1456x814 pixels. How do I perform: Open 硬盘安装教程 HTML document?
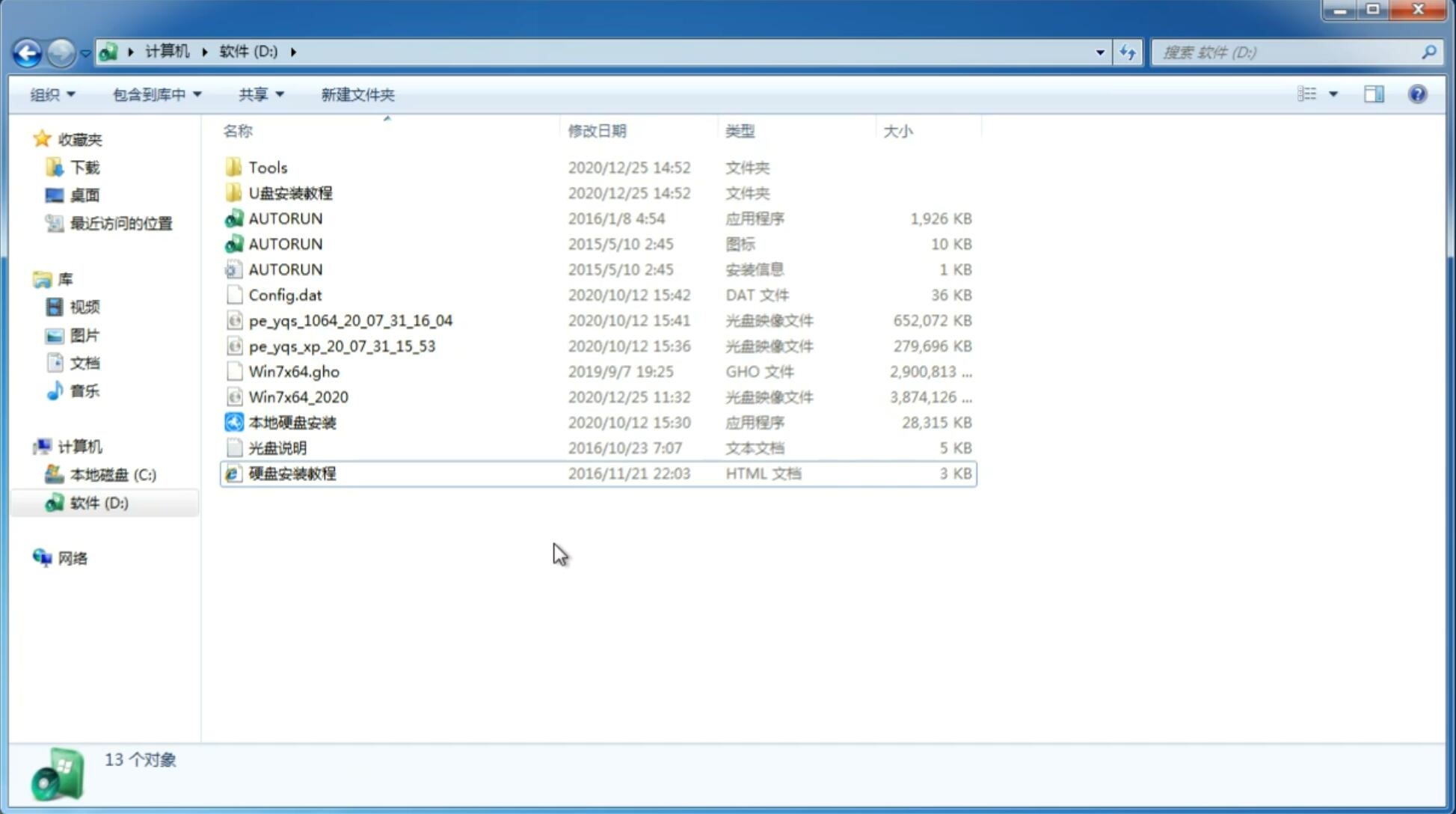pos(291,473)
